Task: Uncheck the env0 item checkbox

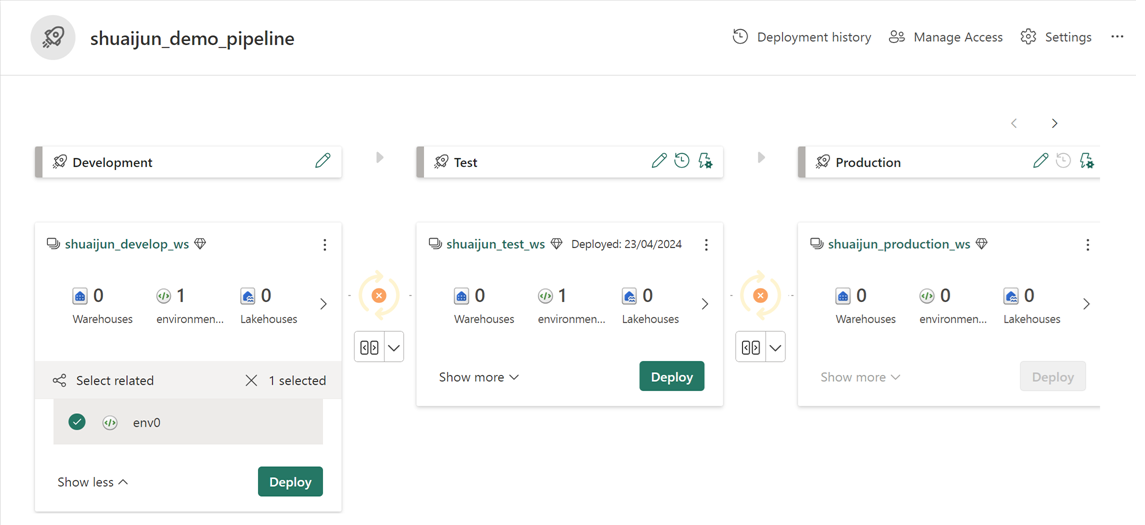Action: pyautogui.click(x=77, y=422)
